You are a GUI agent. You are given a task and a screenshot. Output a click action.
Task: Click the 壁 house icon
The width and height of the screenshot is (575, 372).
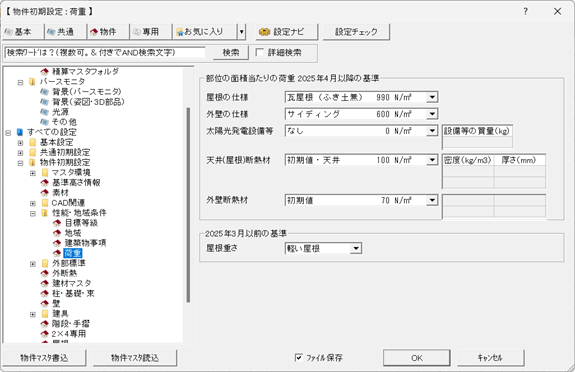pyautogui.click(x=45, y=303)
